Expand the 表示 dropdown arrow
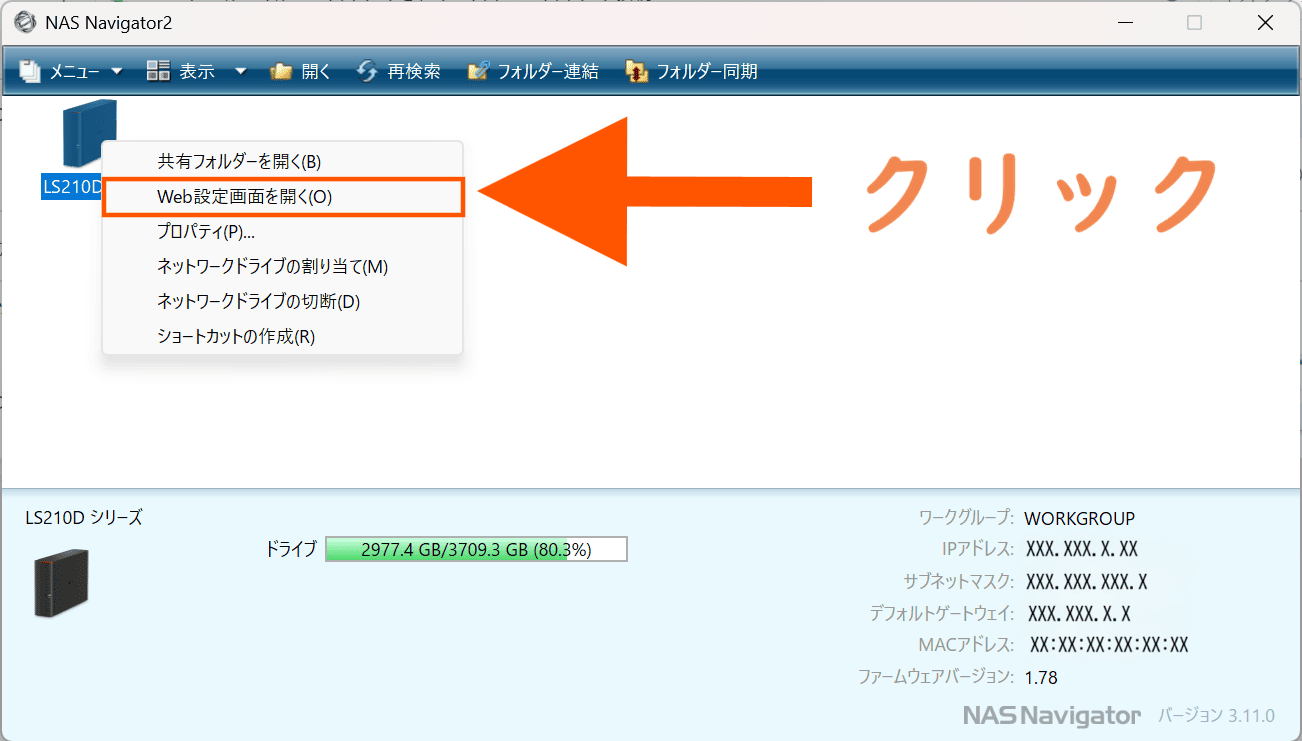 tap(240, 71)
